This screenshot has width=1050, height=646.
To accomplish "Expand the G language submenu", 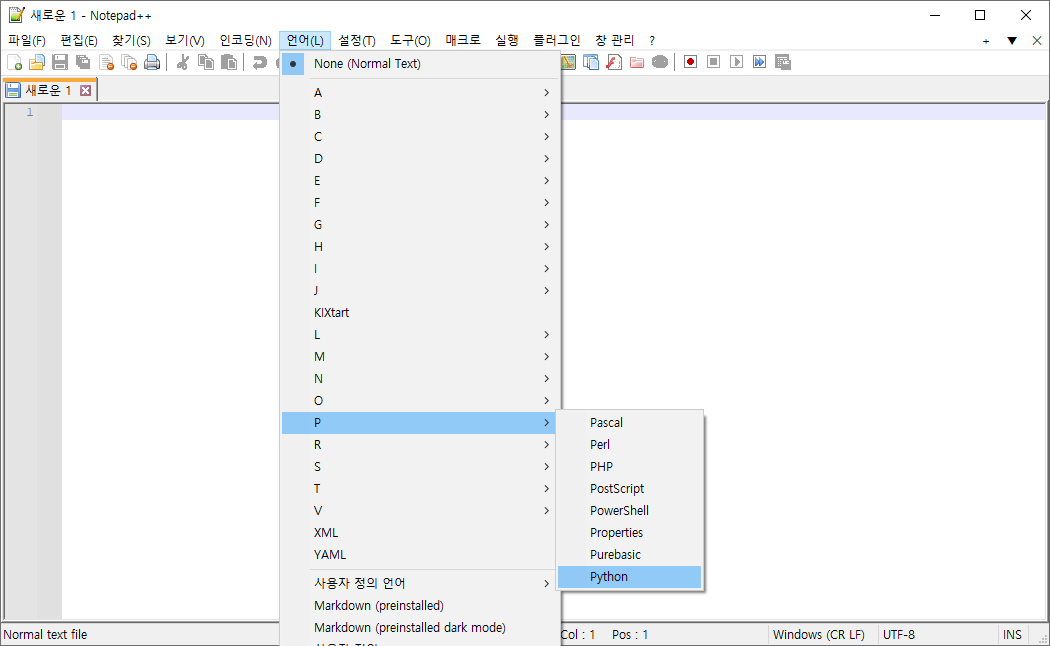I will pos(421,224).
